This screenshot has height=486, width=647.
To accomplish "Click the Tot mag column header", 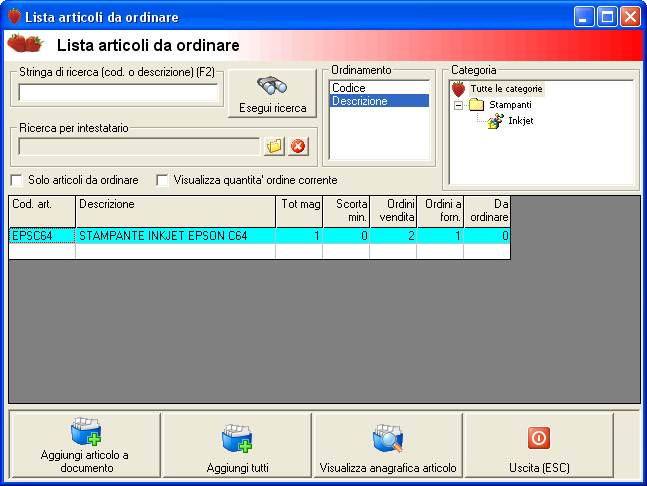I will (x=299, y=212).
